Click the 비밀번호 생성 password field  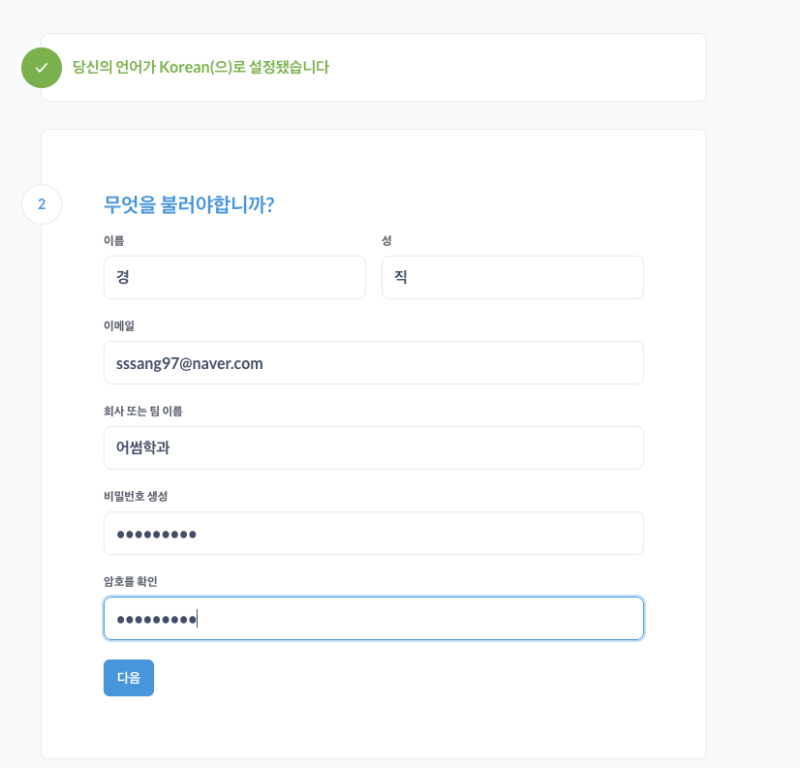(x=373, y=533)
